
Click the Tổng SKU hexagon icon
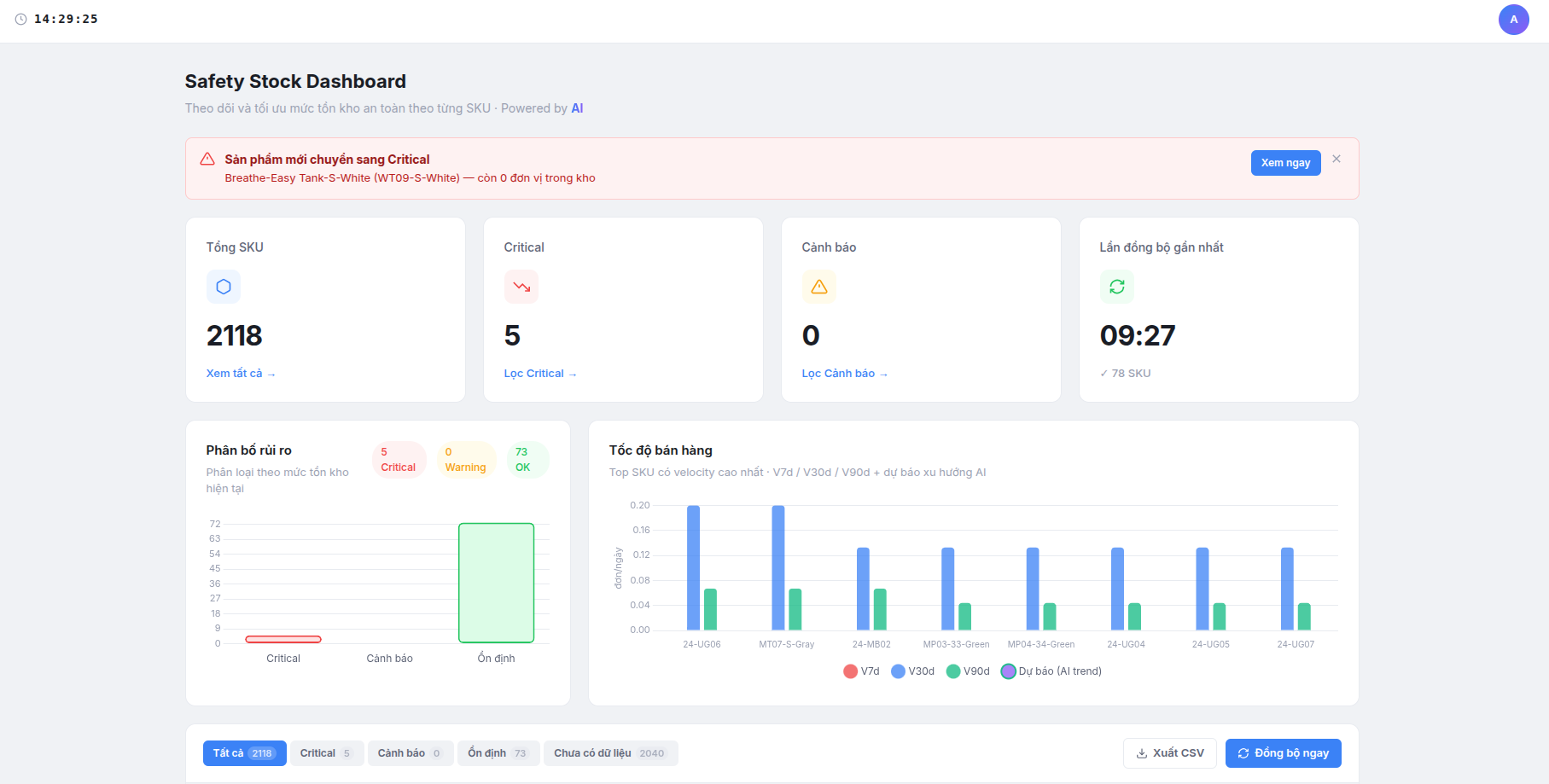coord(224,287)
